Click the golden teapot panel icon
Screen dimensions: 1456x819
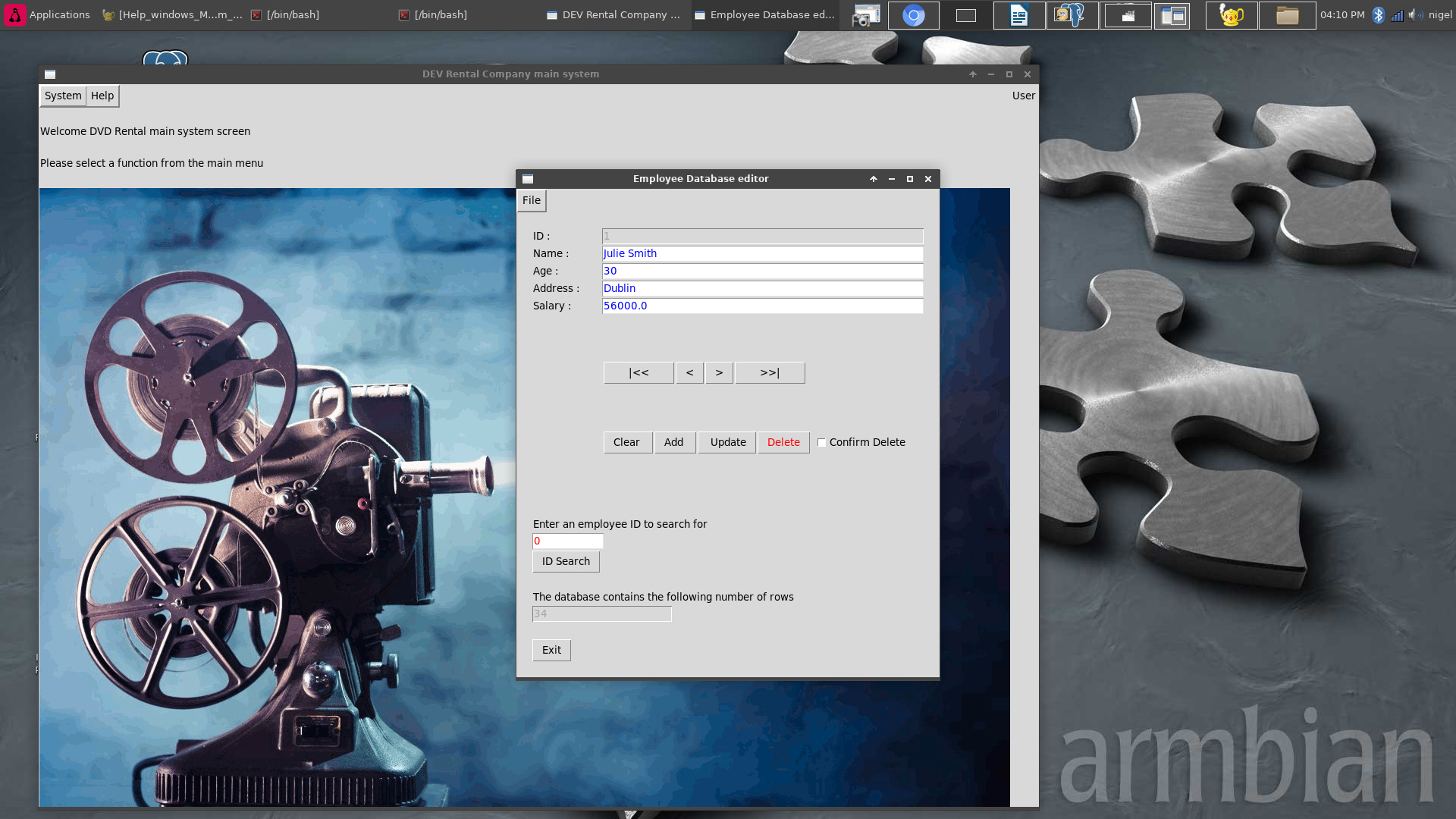tap(1231, 15)
